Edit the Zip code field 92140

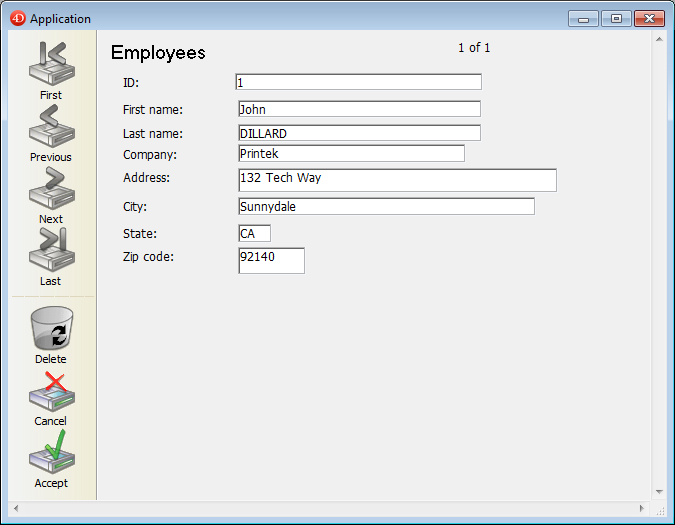tap(271, 260)
